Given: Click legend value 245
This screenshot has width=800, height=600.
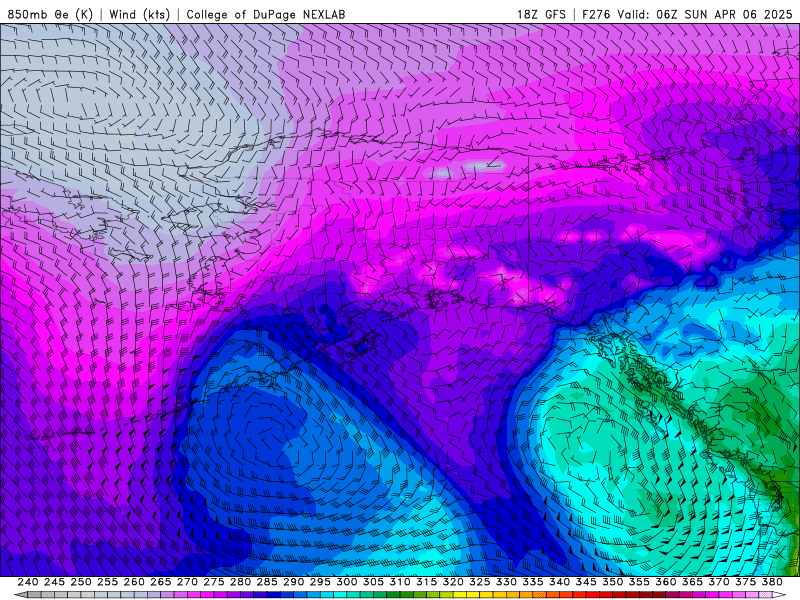Looking at the screenshot, I should 54,582.
